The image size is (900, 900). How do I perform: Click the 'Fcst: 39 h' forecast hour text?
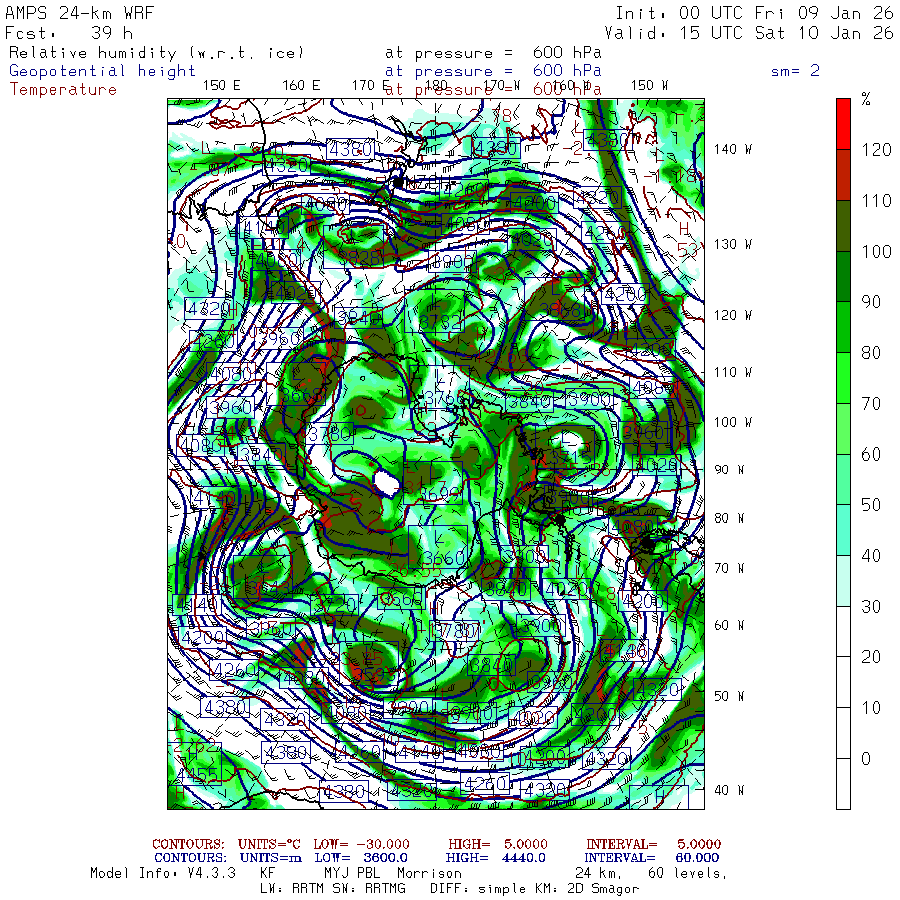pos(69,33)
